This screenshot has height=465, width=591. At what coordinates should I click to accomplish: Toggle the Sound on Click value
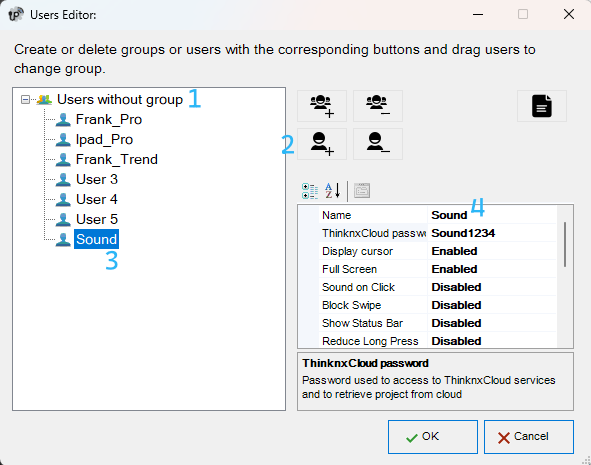492,287
